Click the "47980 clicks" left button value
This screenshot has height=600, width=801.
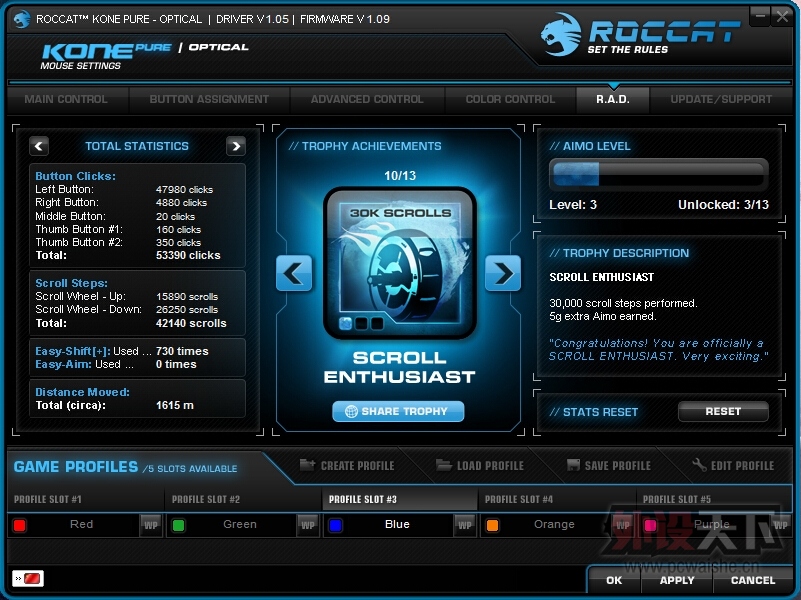click(x=184, y=189)
